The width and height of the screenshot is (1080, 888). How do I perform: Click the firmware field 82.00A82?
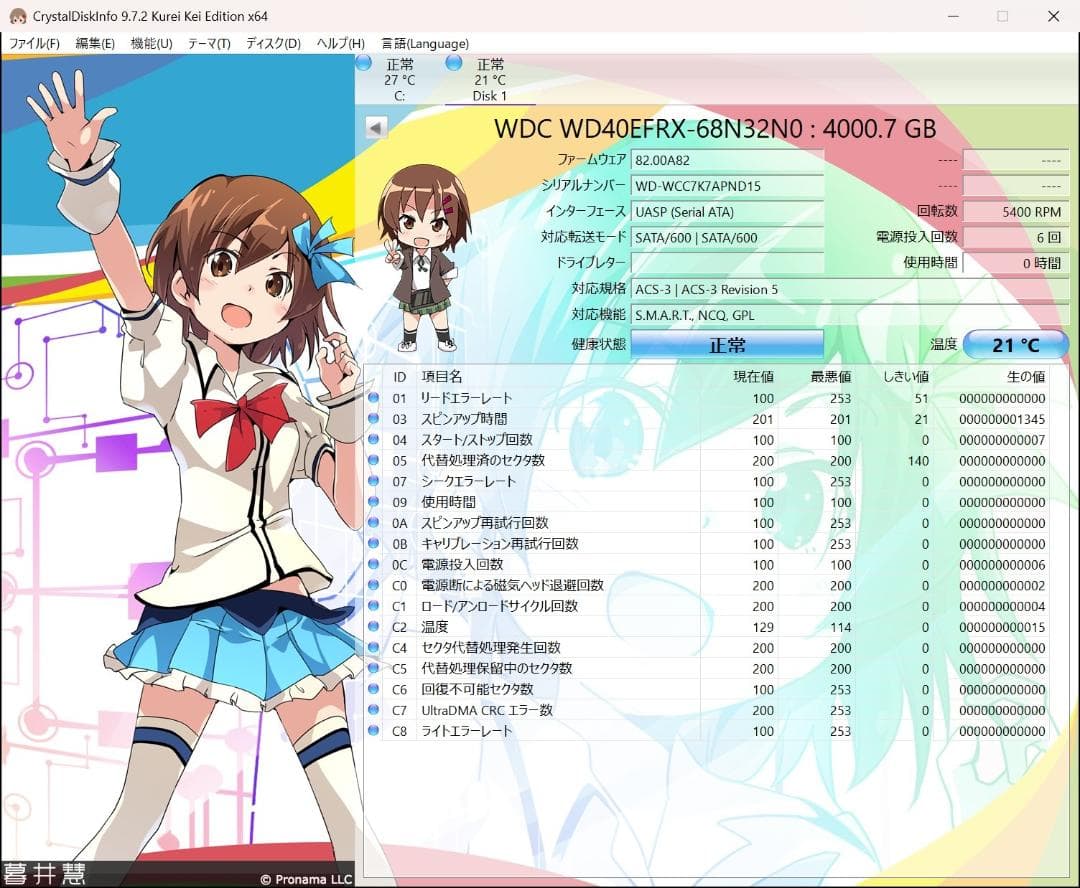pos(727,161)
